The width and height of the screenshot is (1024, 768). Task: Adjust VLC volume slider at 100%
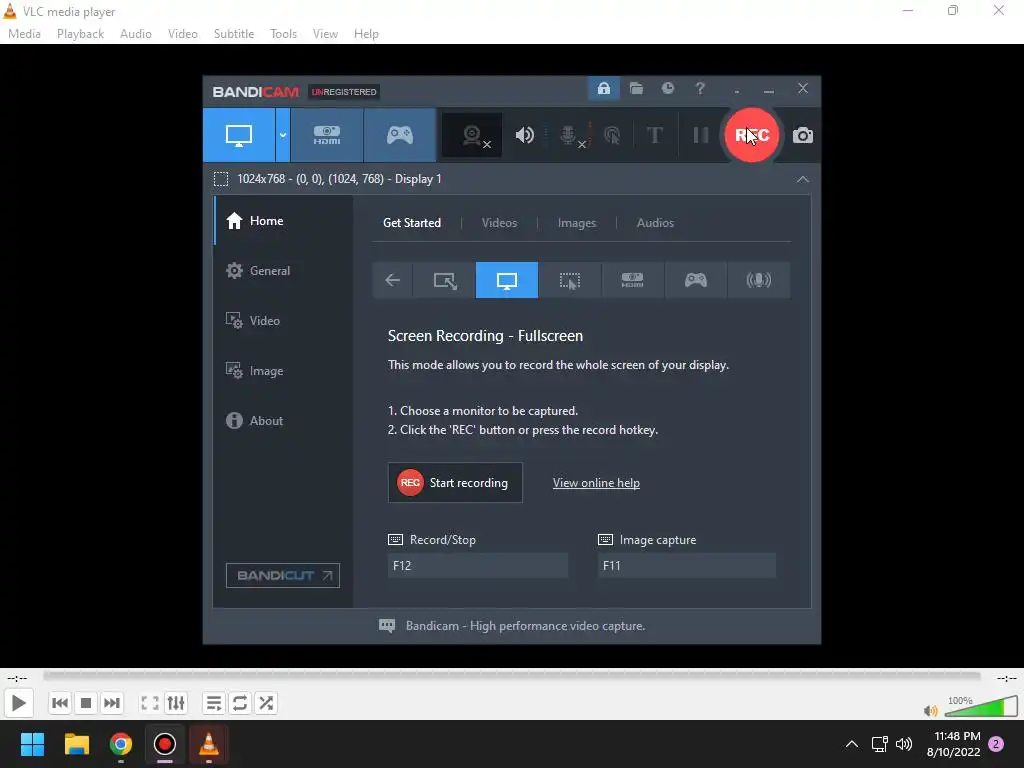(981, 707)
